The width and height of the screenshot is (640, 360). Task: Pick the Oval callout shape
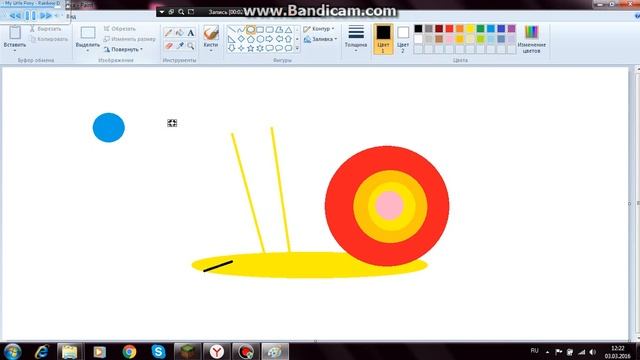(x=279, y=48)
